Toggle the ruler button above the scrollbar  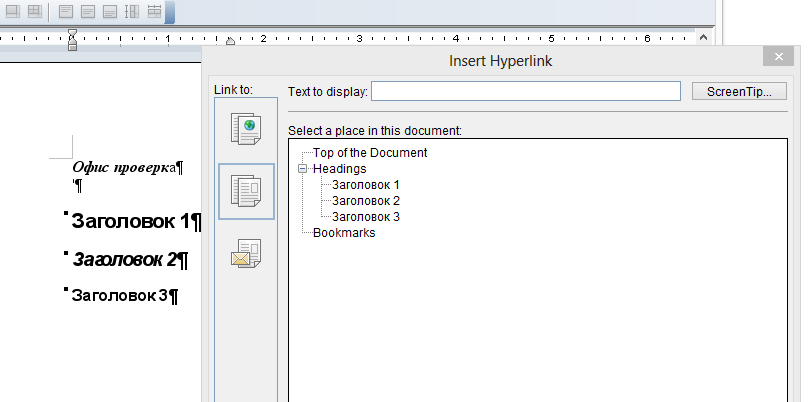tap(703, 38)
